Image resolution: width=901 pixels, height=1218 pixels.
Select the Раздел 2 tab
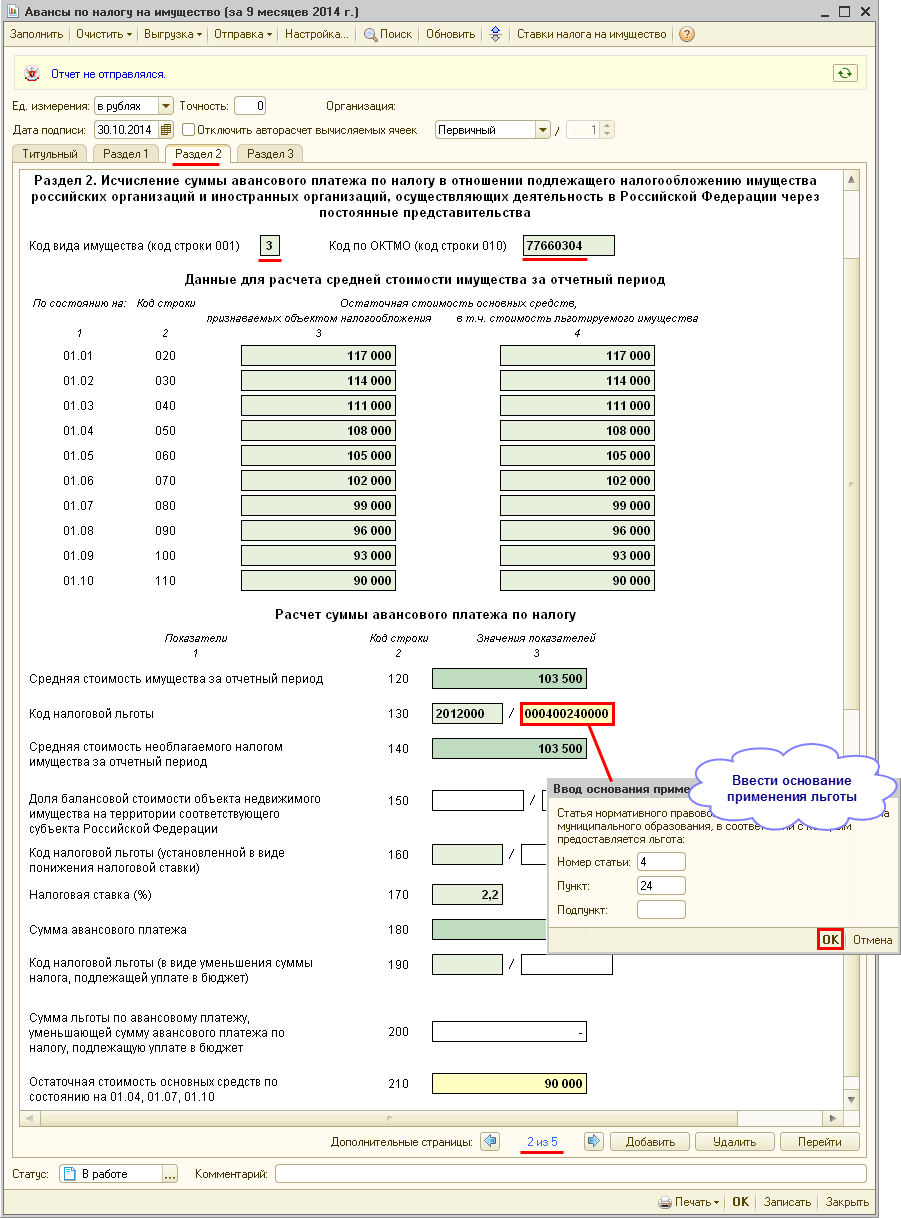(x=198, y=154)
